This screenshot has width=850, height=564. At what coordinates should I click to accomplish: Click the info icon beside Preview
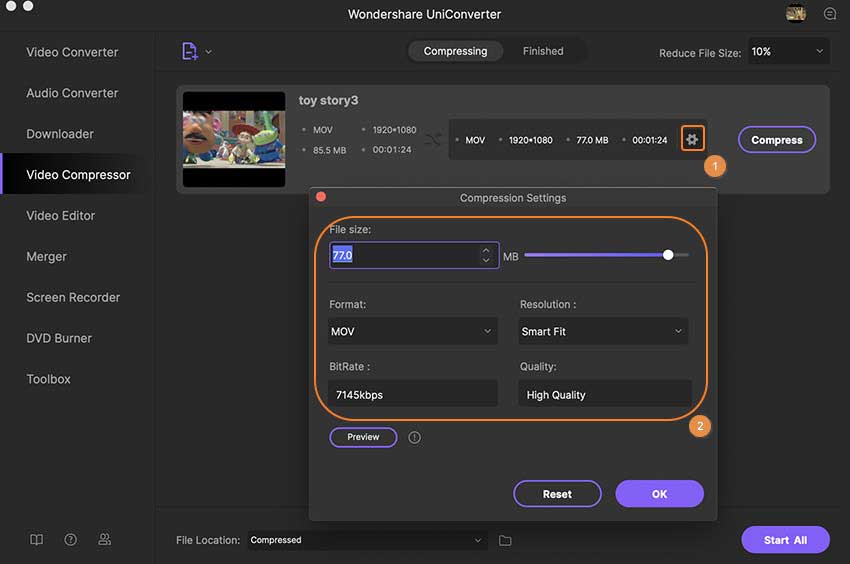click(415, 438)
